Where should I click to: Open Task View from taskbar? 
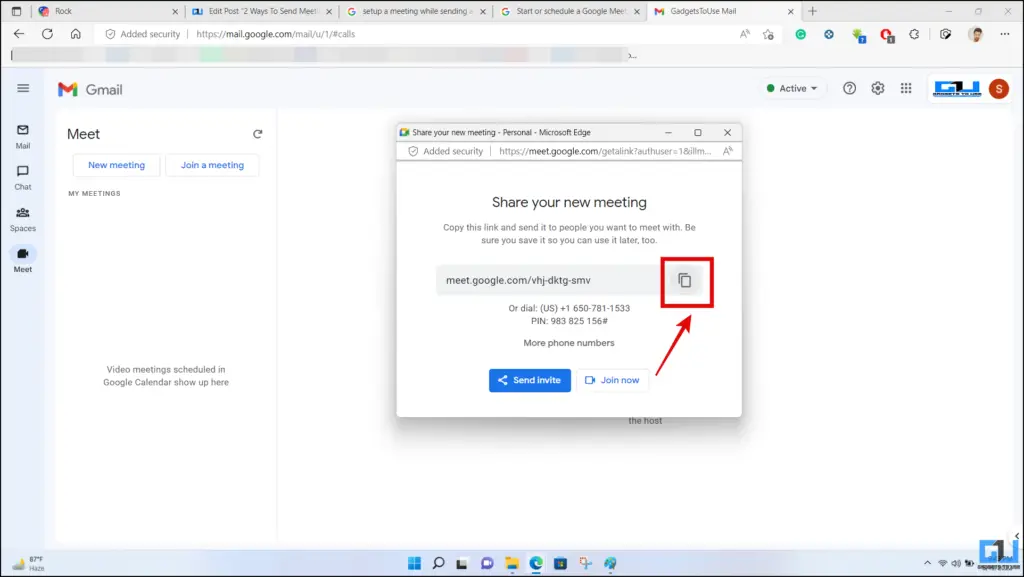[462, 563]
